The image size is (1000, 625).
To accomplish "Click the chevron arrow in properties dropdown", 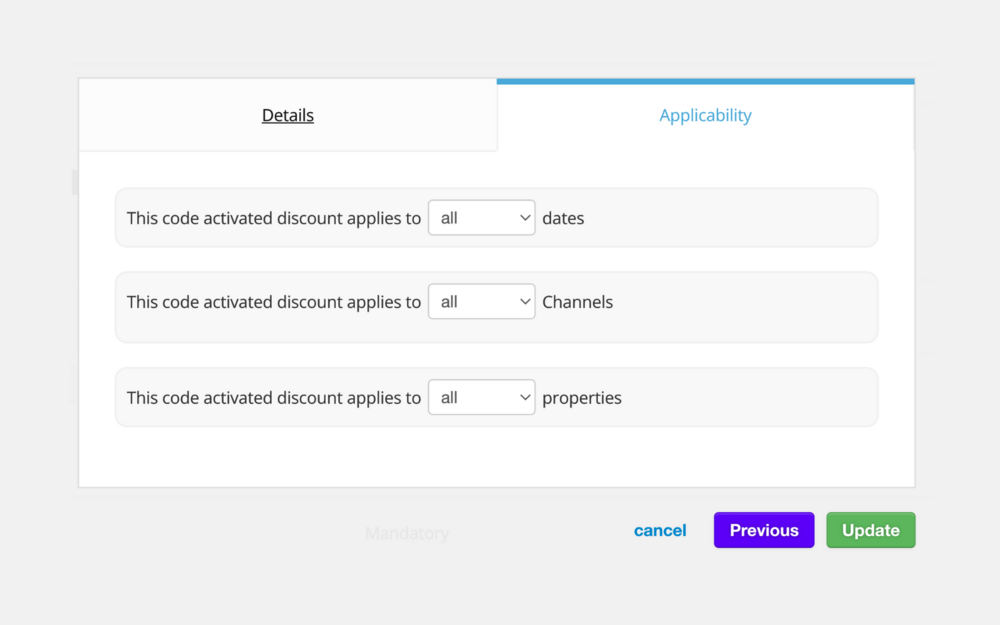I will 525,398.
